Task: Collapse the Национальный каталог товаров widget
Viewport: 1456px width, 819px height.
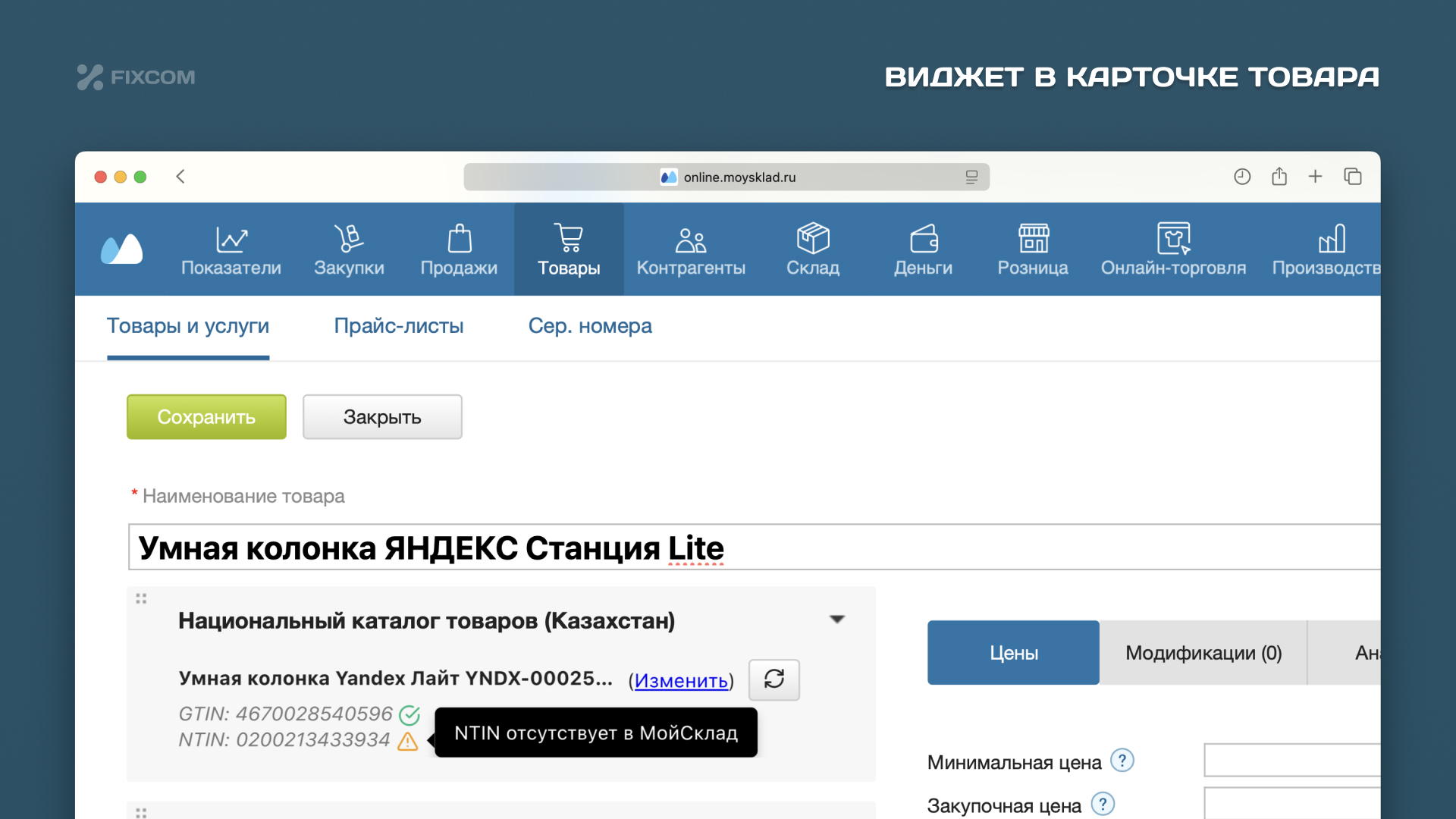Action: point(836,620)
